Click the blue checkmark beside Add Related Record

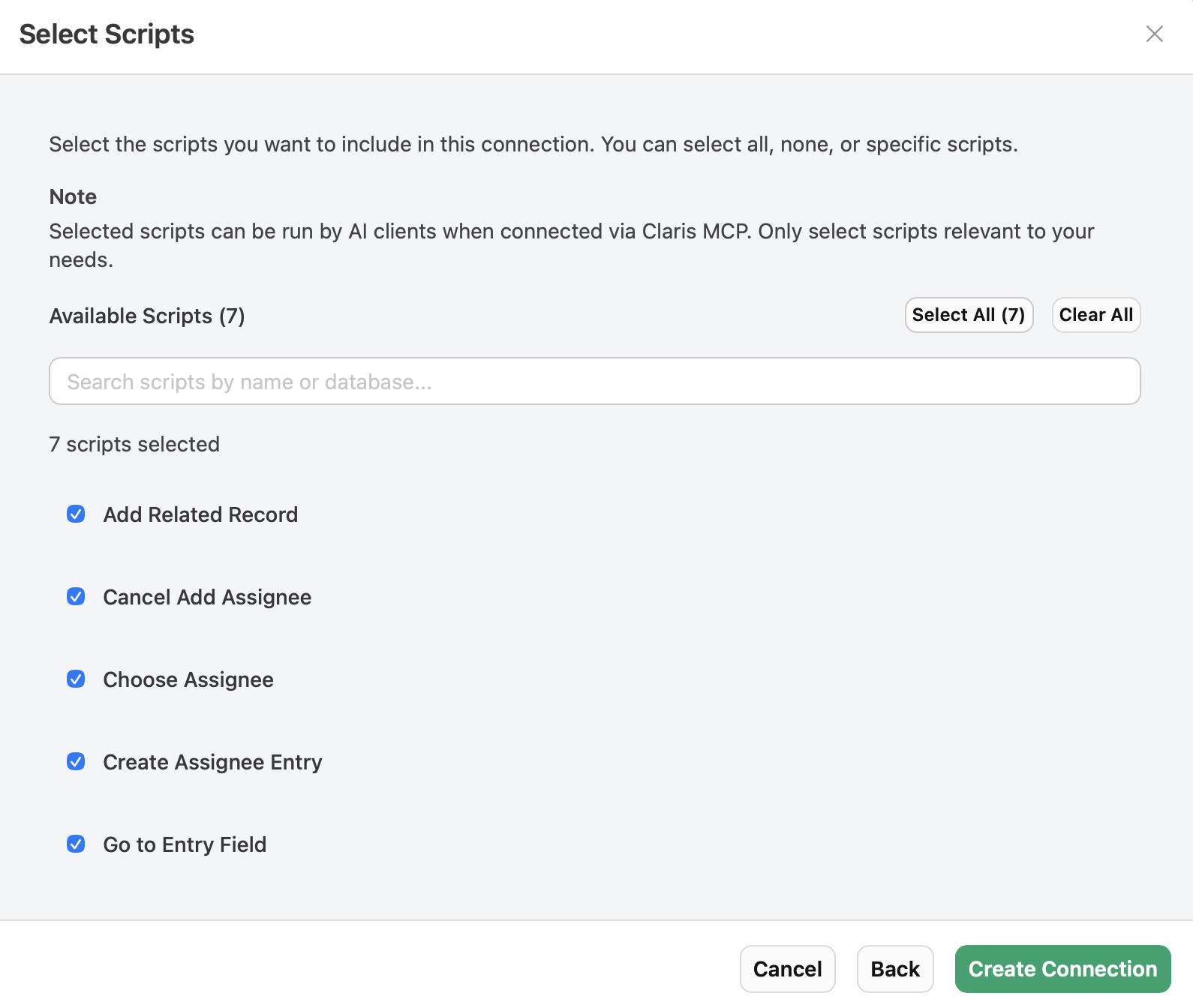76,514
